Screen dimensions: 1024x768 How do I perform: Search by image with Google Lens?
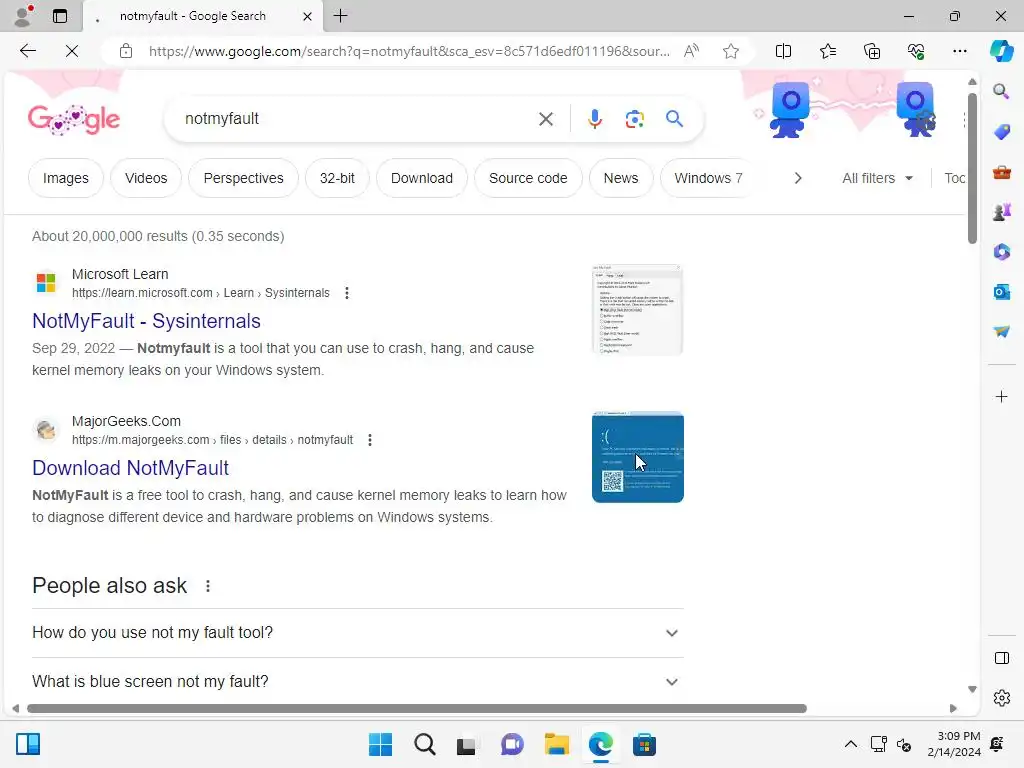(634, 119)
